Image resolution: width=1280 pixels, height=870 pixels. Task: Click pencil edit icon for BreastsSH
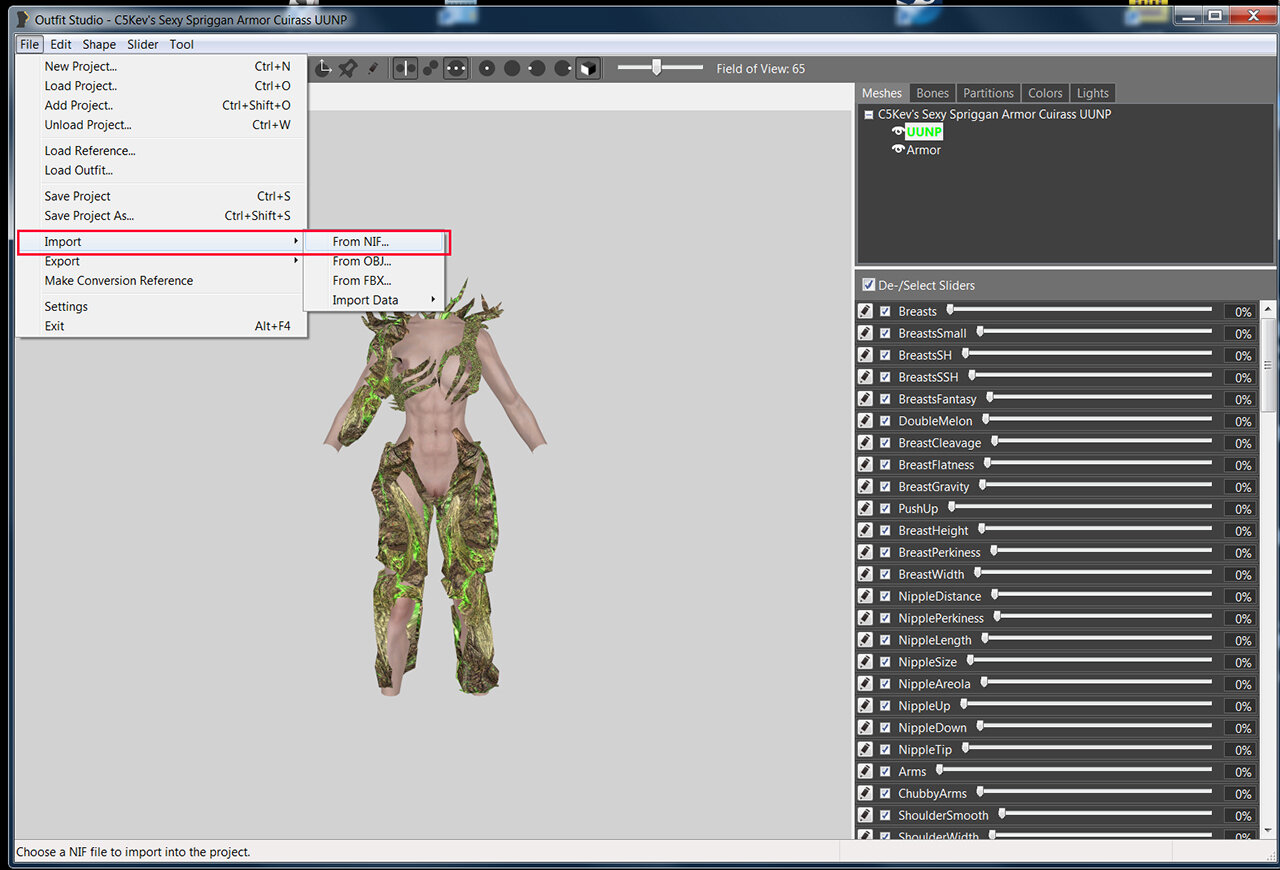(866, 355)
